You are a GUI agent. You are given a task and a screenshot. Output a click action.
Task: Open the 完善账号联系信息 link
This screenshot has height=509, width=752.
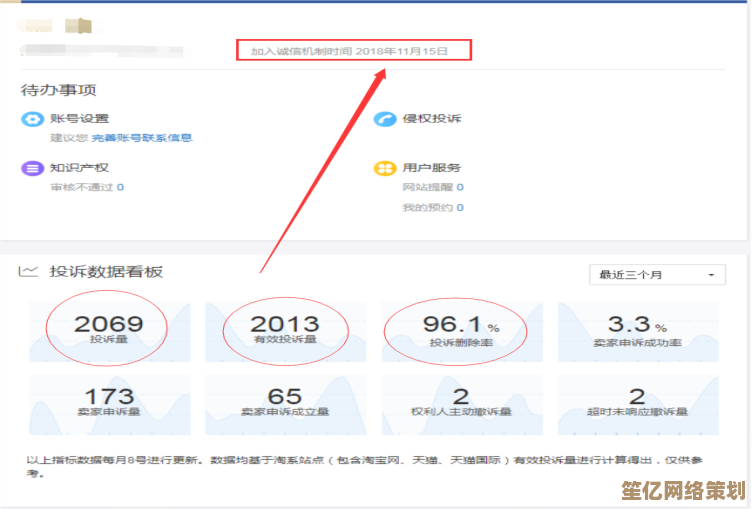(141, 138)
